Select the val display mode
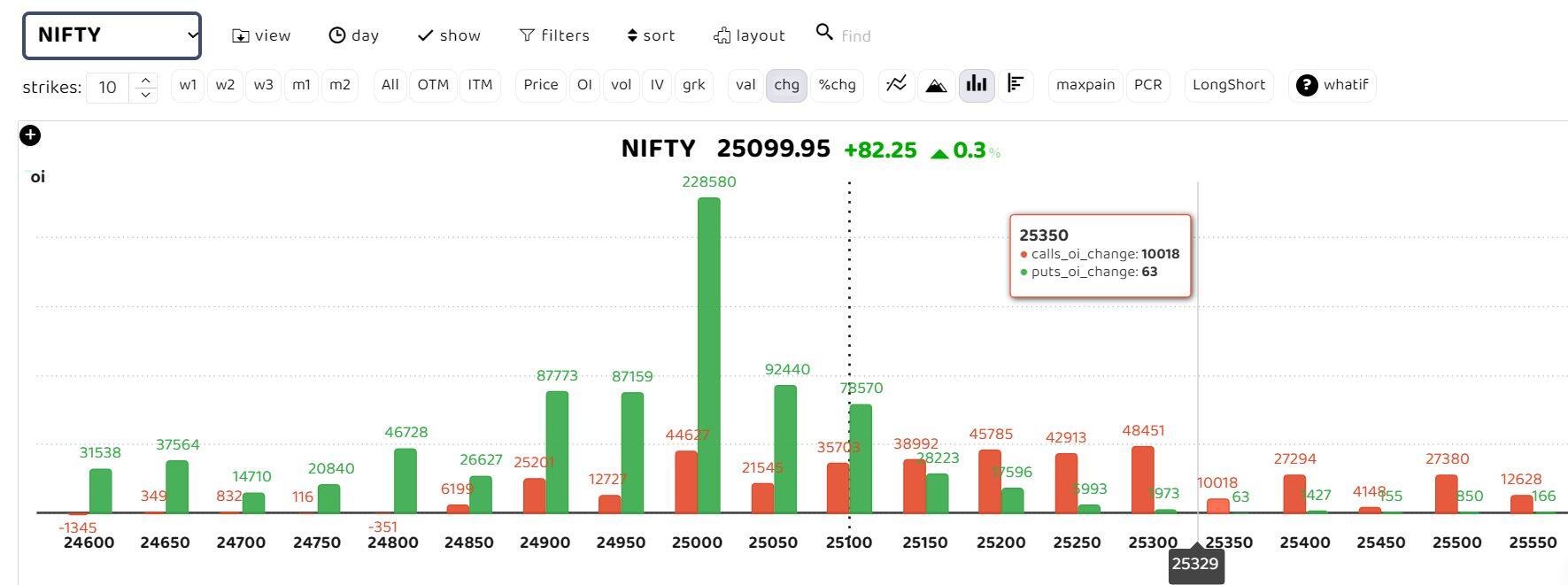 [x=745, y=85]
